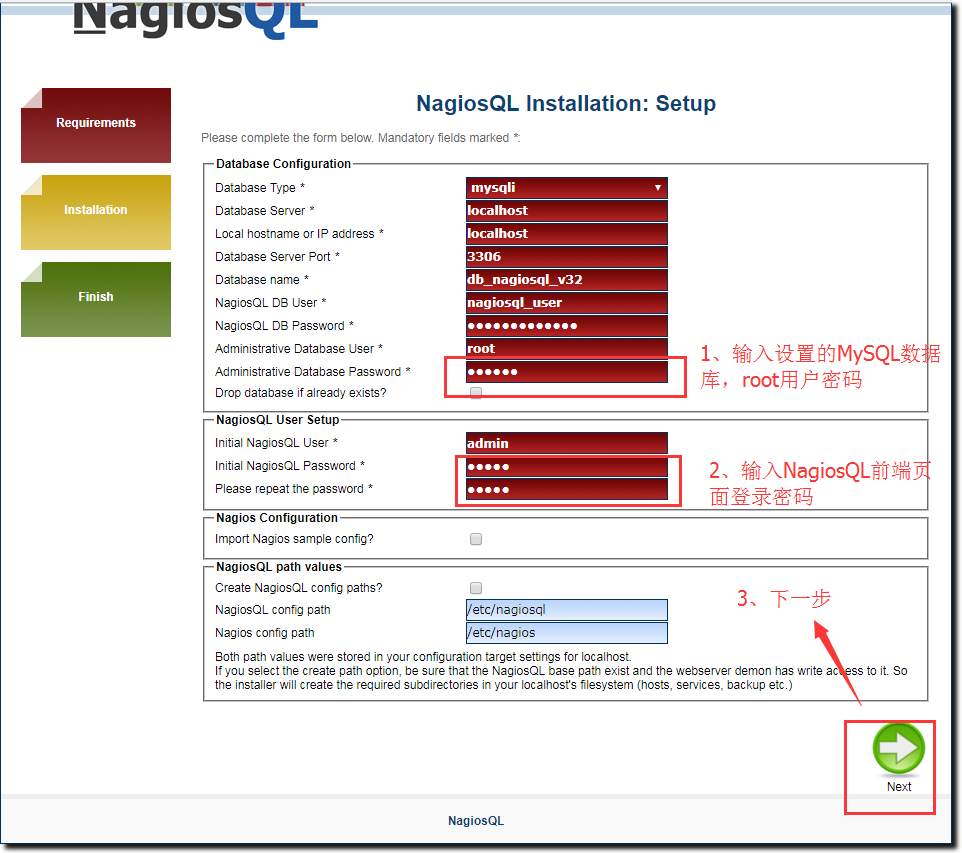Click the Database Server localhost field
The height and width of the screenshot is (853, 962).
(x=566, y=210)
